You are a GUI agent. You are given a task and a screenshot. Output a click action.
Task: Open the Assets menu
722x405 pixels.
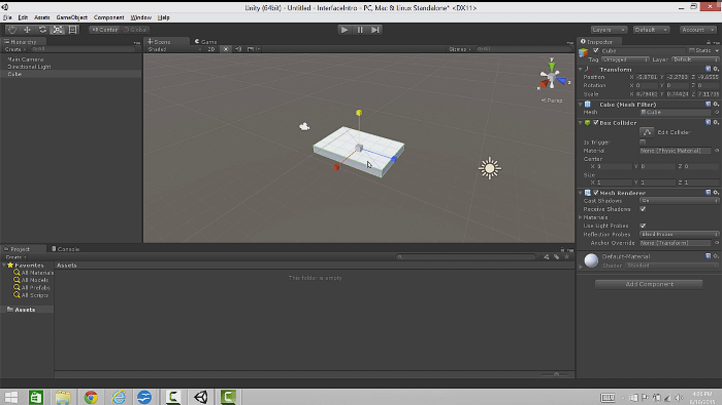[x=42, y=17]
